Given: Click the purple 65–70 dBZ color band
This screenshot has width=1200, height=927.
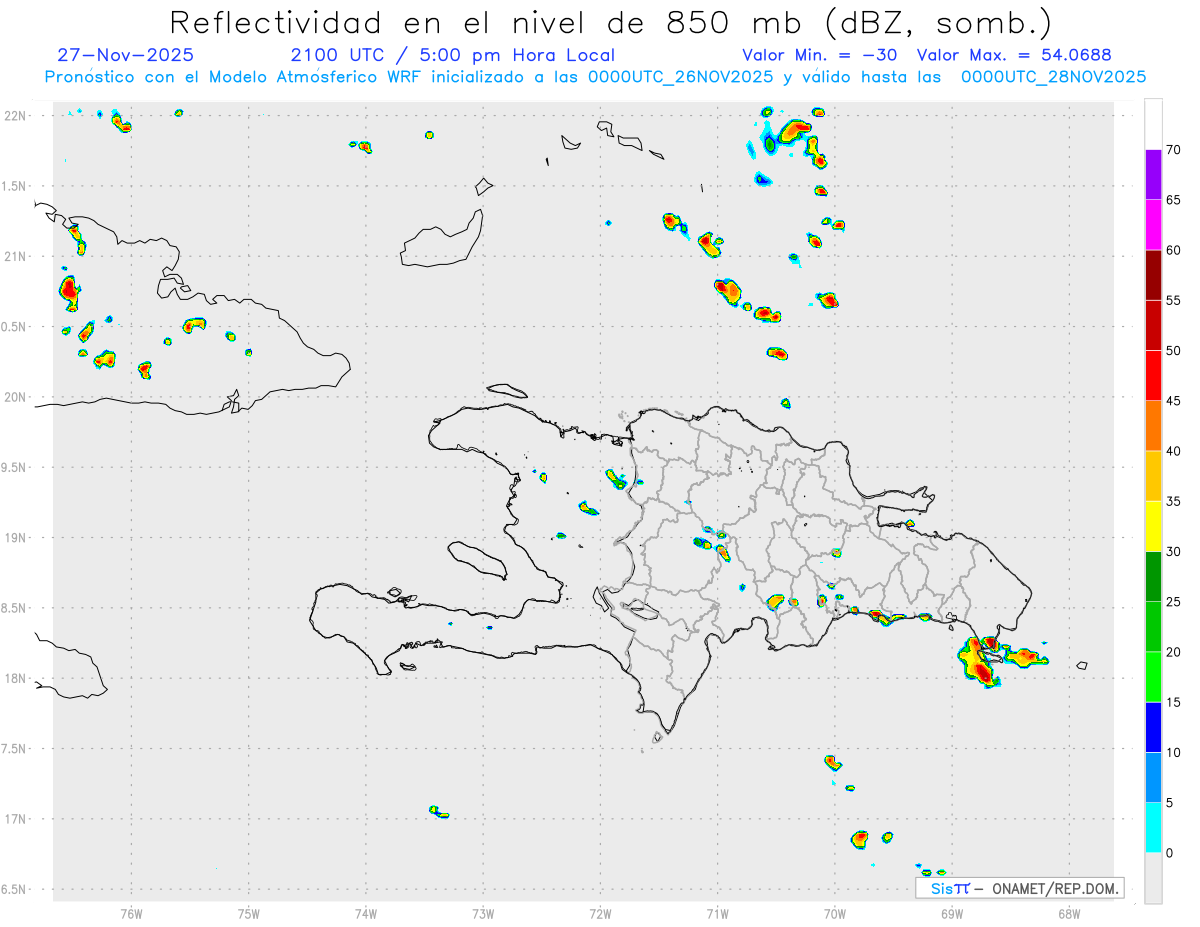Looking at the screenshot, I should tap(1153, 175).
